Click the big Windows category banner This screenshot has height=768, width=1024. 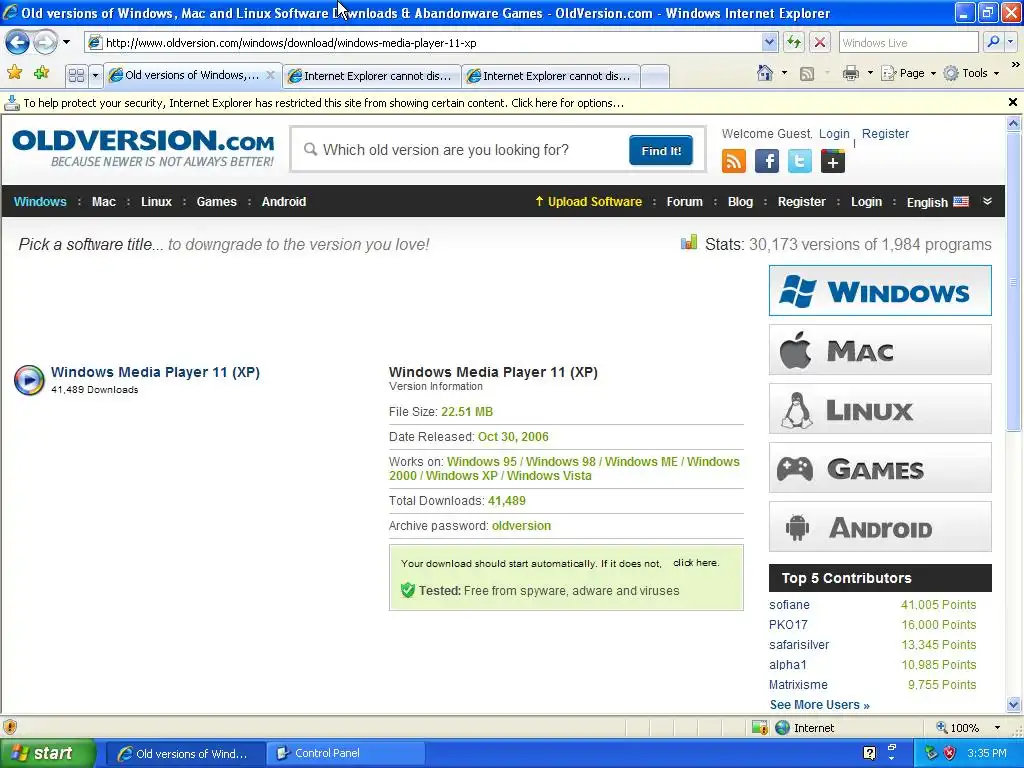pyautogui.click(x=880, y=291)
